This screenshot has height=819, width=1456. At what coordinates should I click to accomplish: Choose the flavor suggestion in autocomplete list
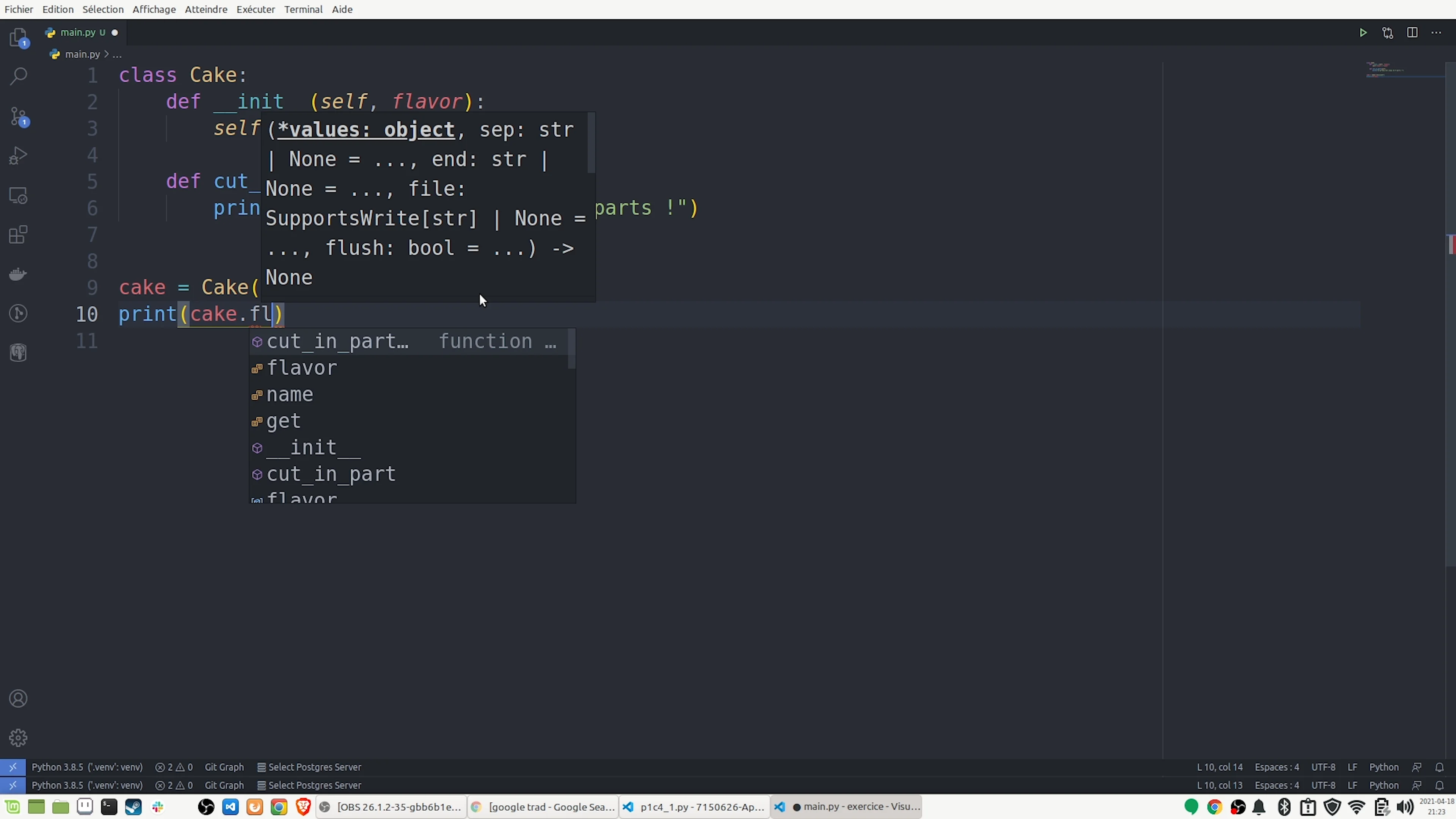[x=302, y=368]
